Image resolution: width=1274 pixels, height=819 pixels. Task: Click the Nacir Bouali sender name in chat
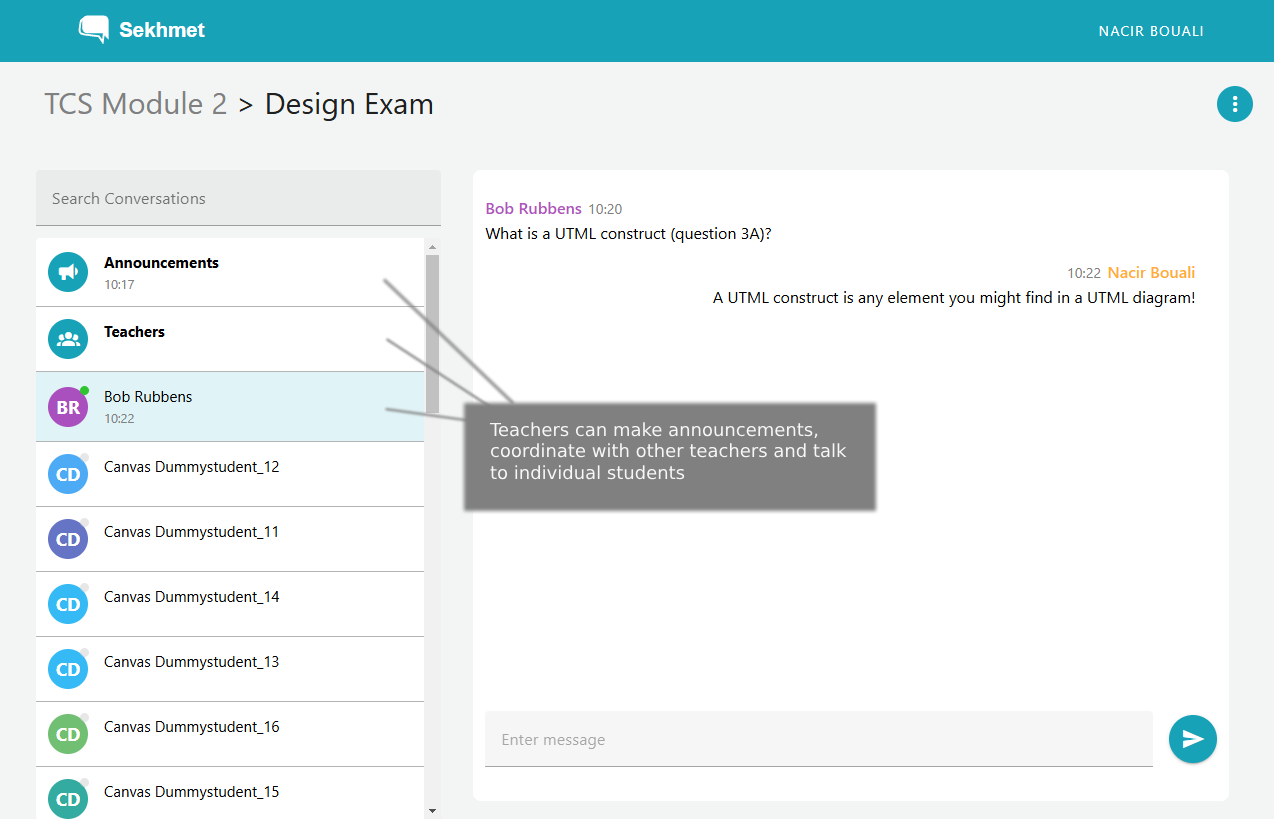[x=1151, y=273]
